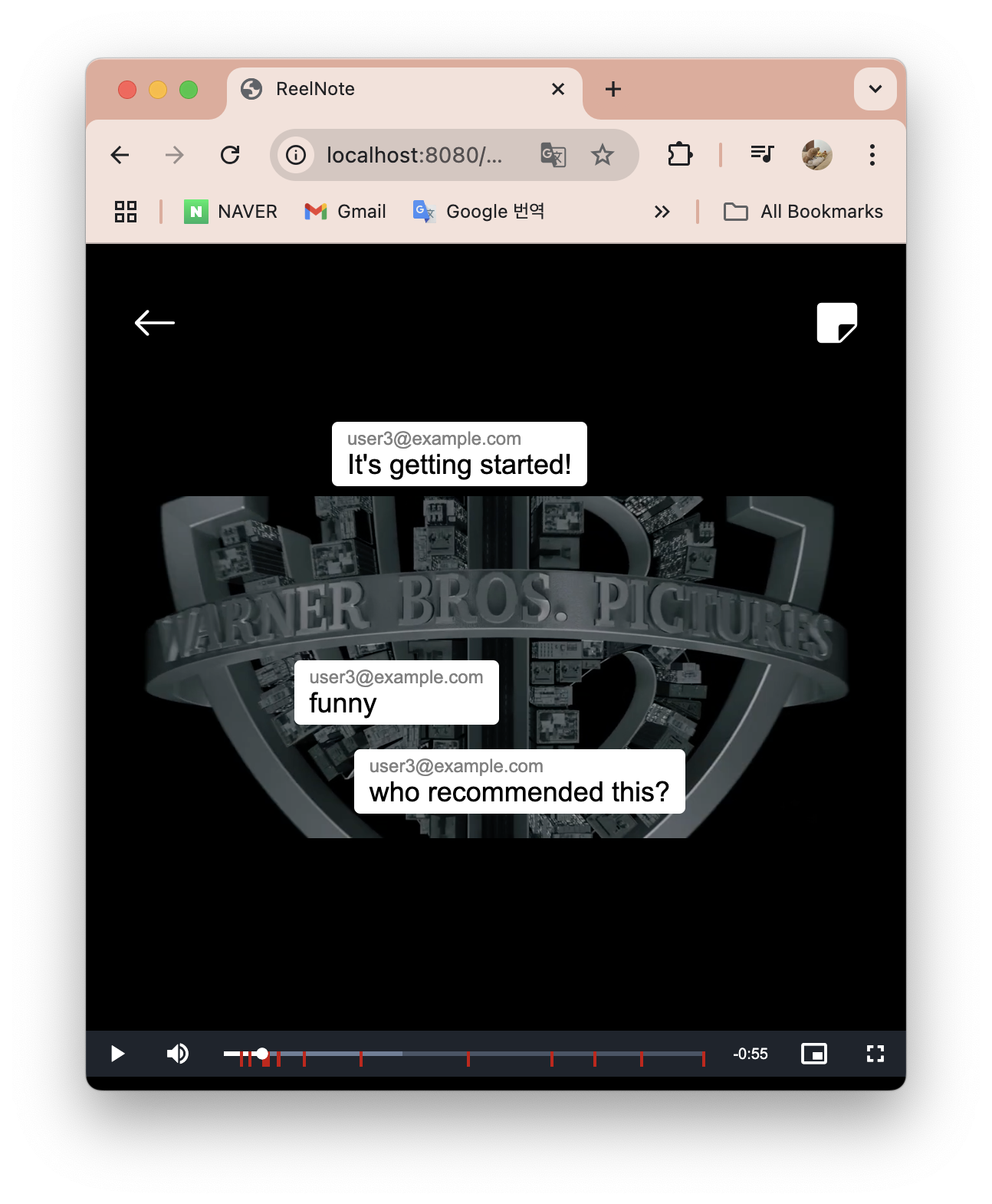This screenshot has height=1204, width=992.
Task: Expand hidden bookmarks chevron
Action: [662, 212]
